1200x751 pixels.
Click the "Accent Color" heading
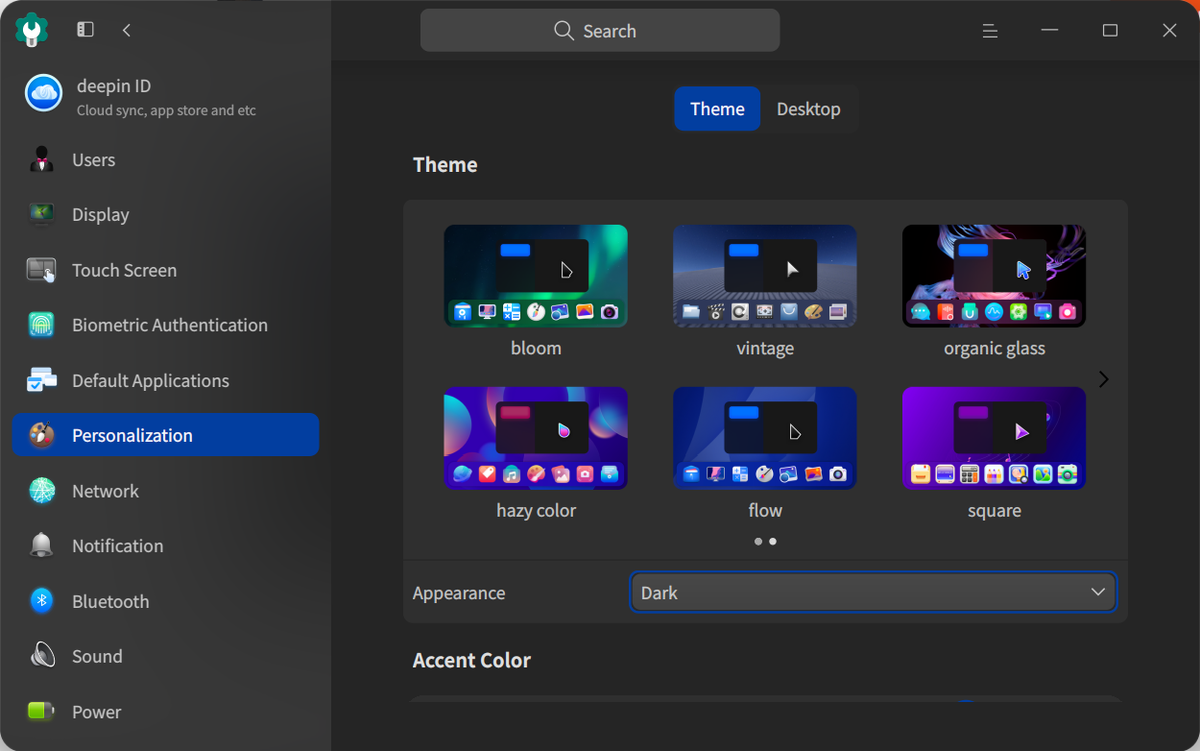472,660
